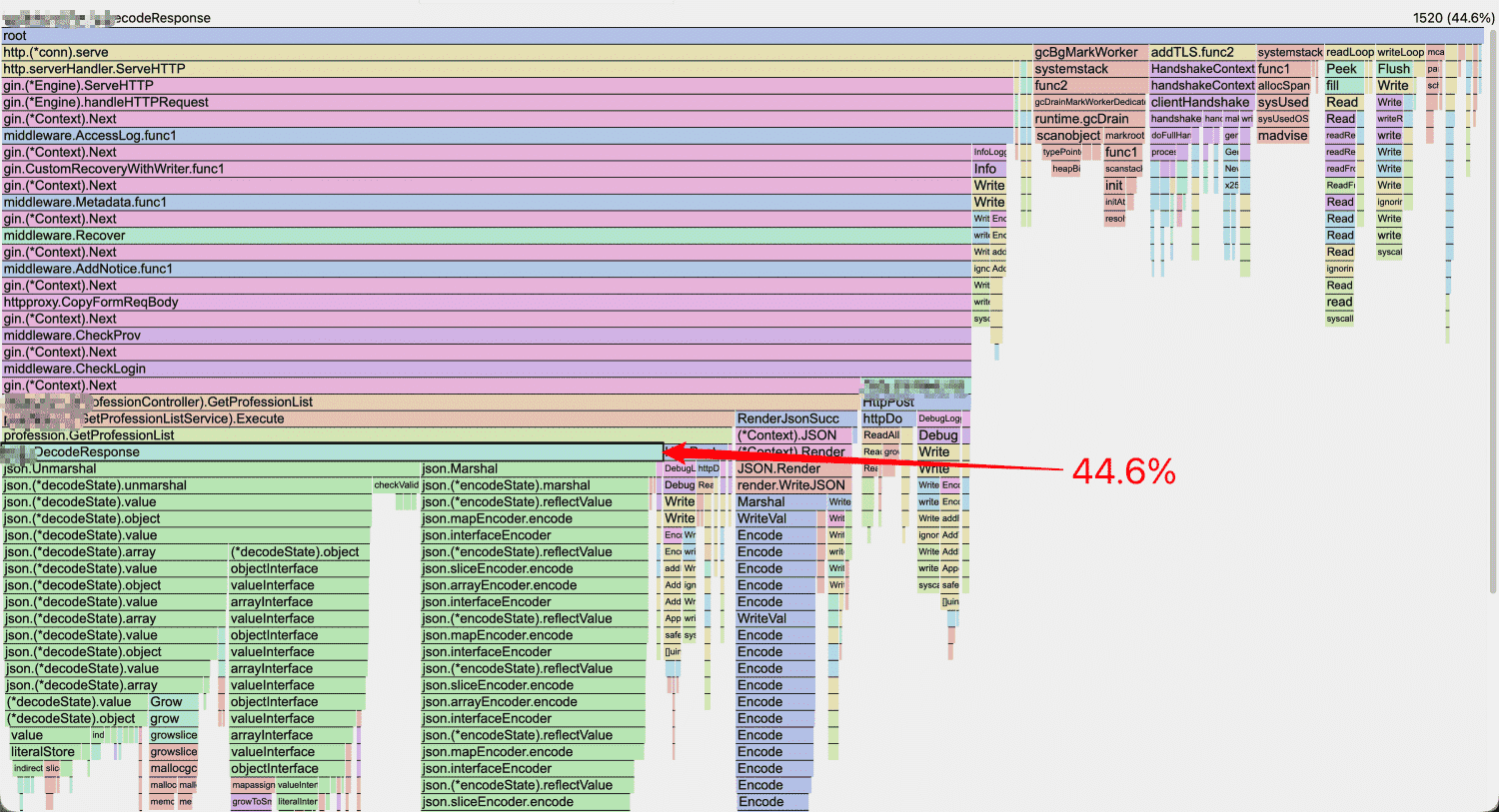Screen dimensions: 1499x812
Task: Select middleware.CheckProv frame
Action: click(487, 336)
